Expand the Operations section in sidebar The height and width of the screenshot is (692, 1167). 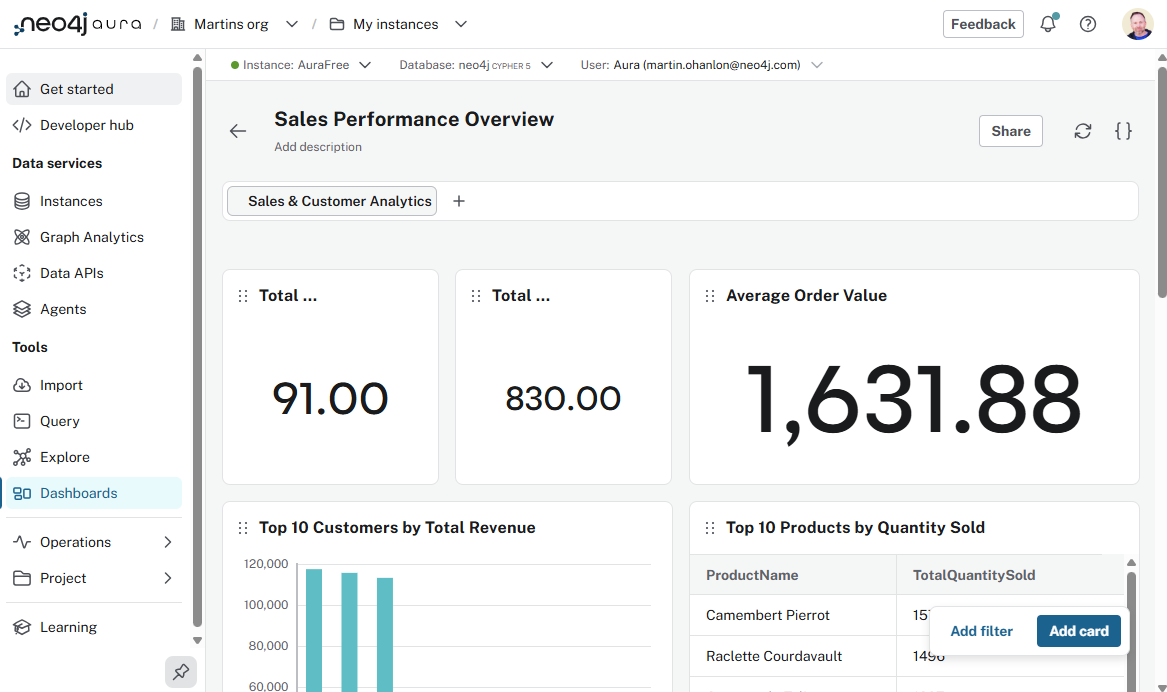75,541
